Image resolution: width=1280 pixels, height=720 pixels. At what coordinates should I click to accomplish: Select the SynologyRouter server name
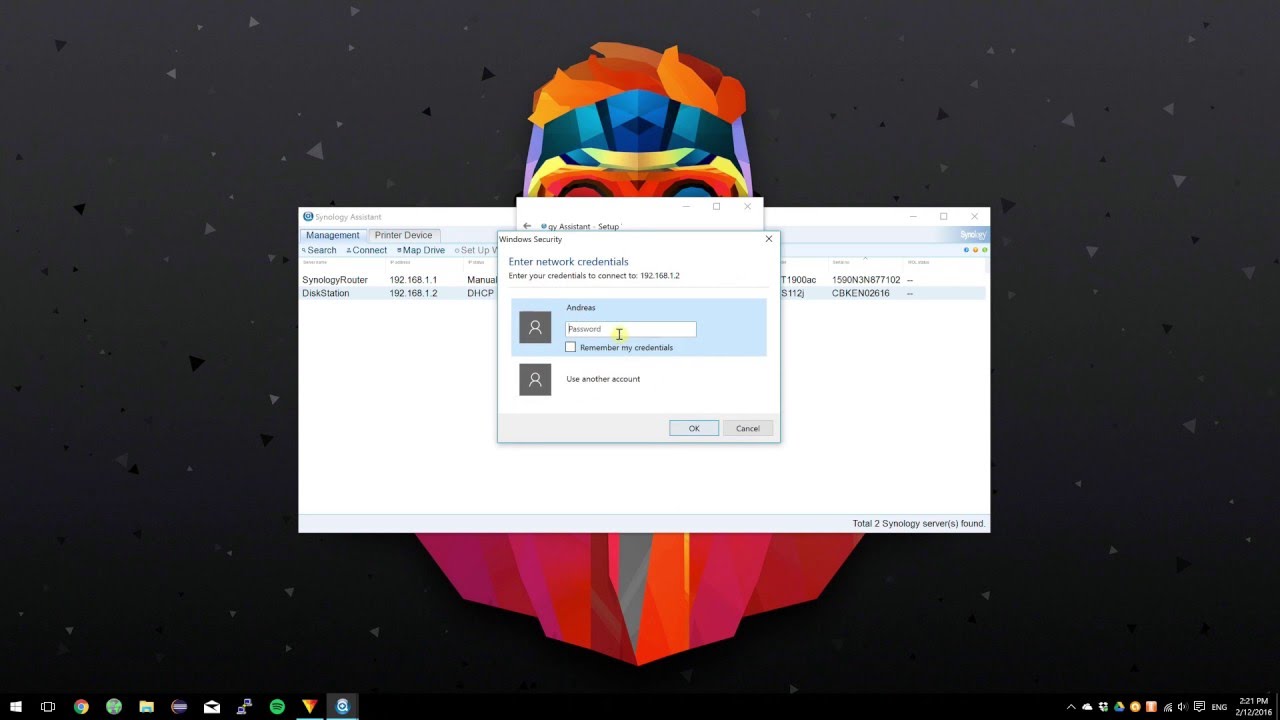(x=335, y=280)
